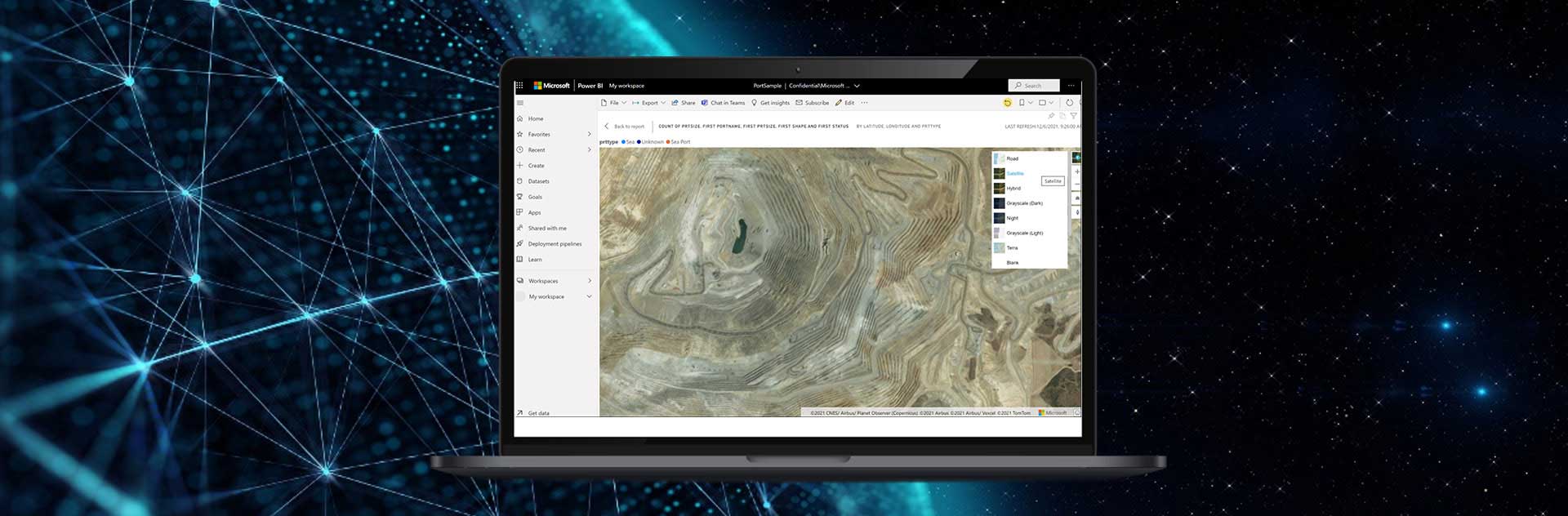
Task: Click the refresh visuals icon
Action: tap(1069, 103)
